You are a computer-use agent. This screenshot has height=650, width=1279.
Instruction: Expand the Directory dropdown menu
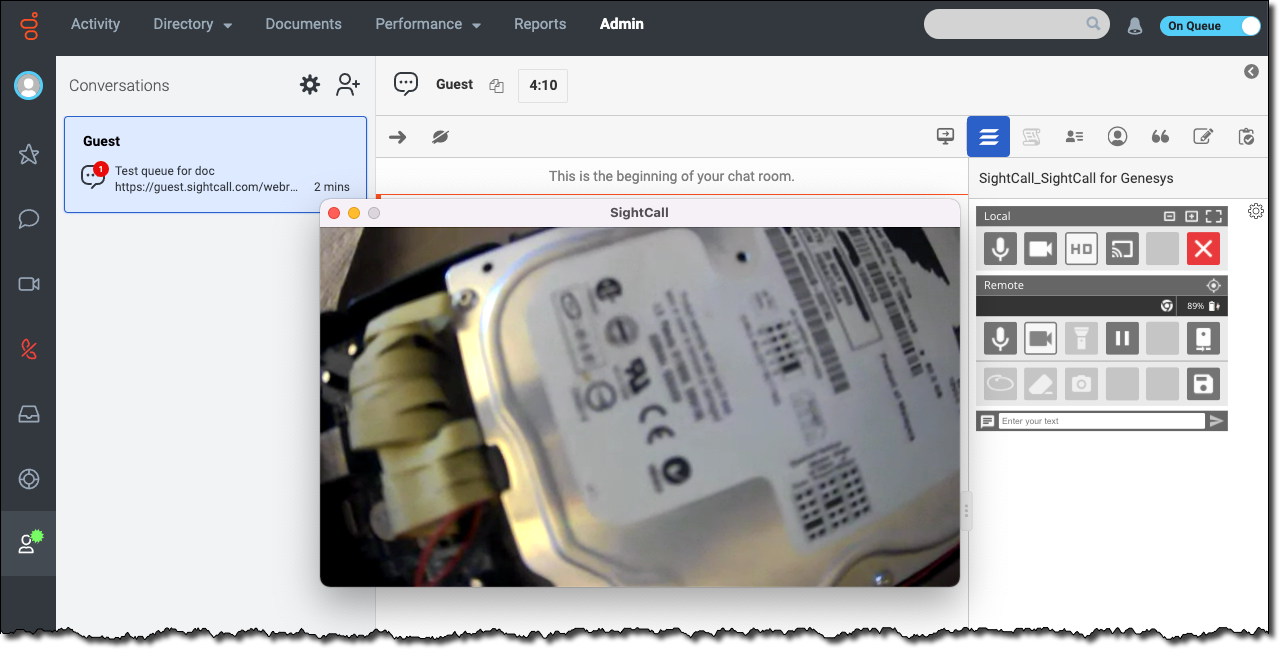(192, 24)
